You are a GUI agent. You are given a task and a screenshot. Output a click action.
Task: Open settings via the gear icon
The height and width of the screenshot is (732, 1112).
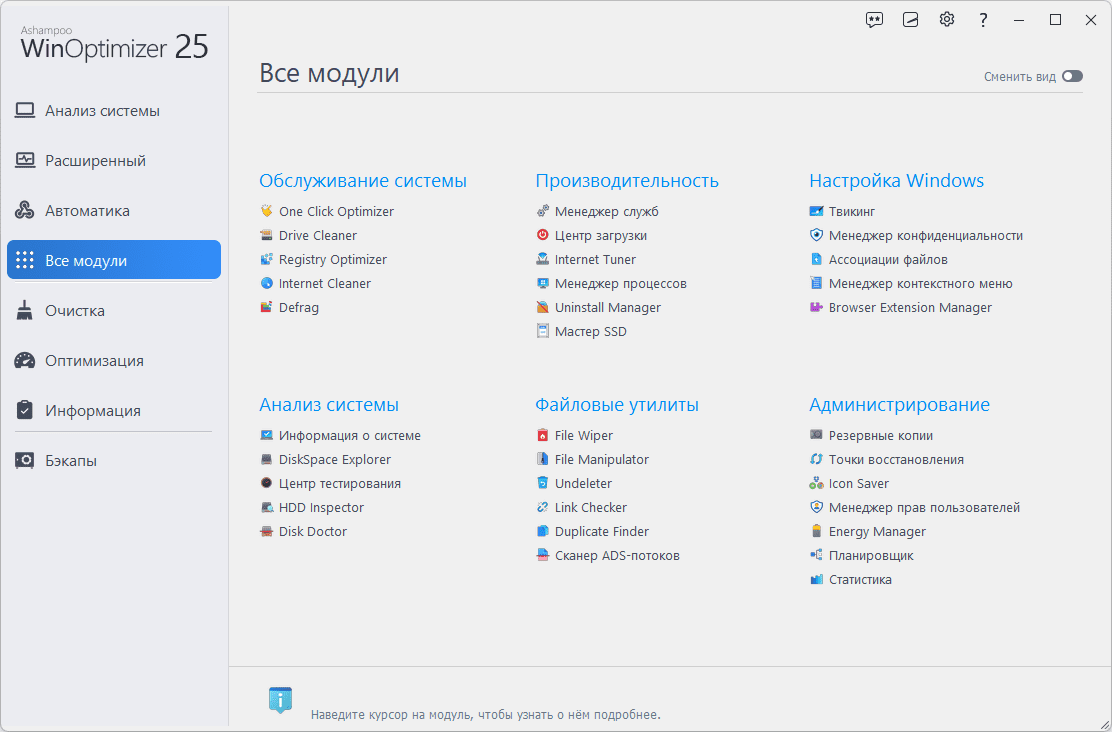click(x=947, y=20)
